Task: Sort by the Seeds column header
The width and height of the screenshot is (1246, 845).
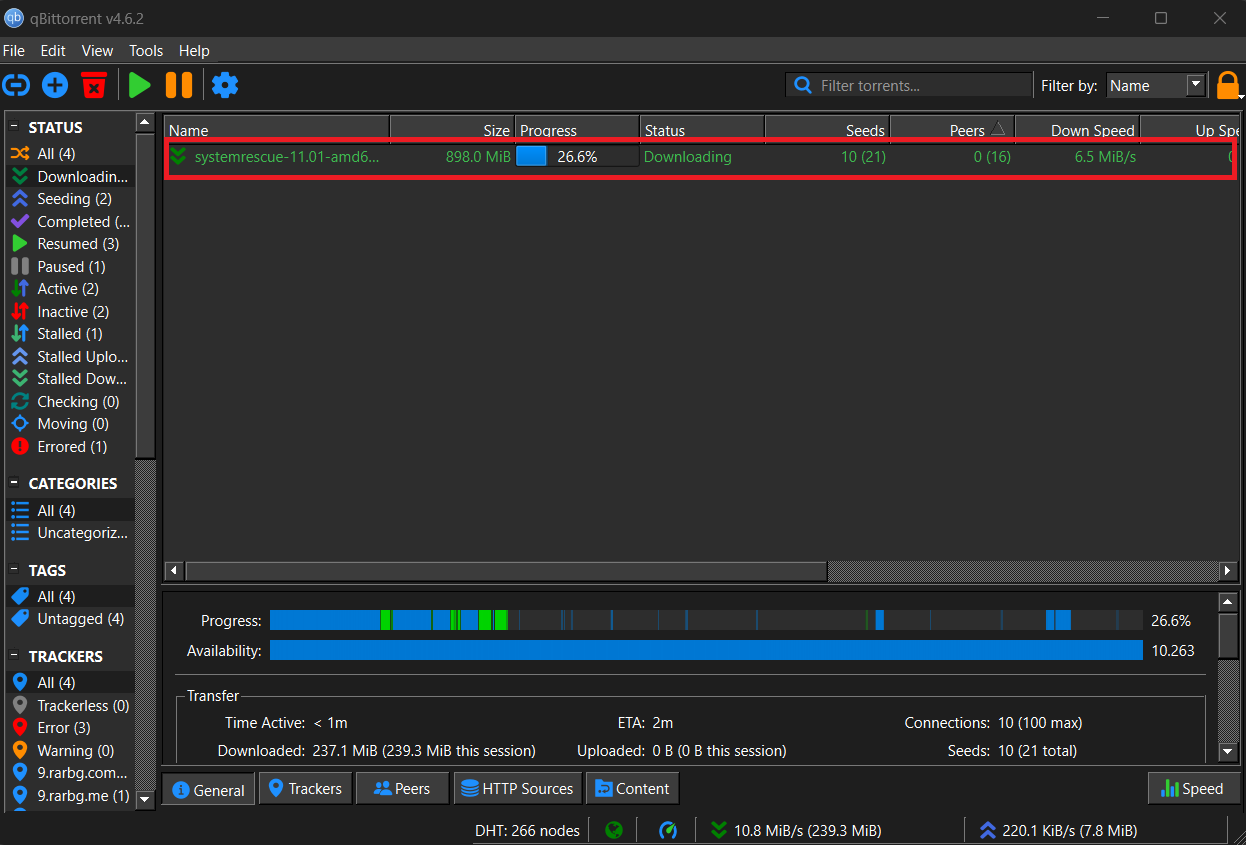Action: (x=827, y=130)
